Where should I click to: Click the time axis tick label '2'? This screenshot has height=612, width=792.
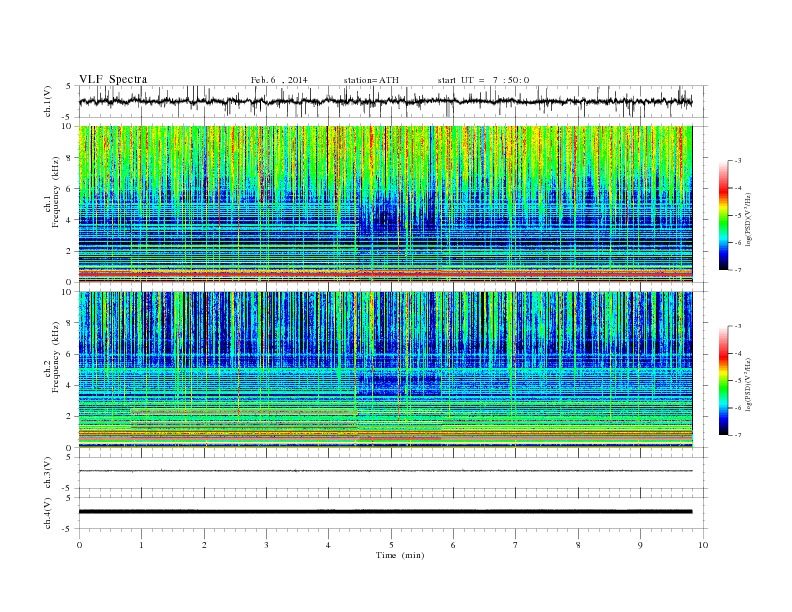(x=204, y=545)
